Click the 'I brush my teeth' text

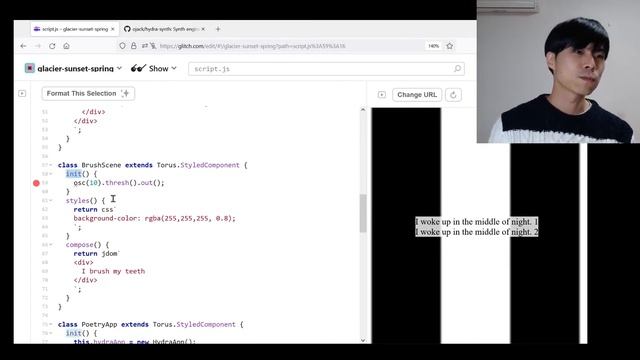[113, 271]
